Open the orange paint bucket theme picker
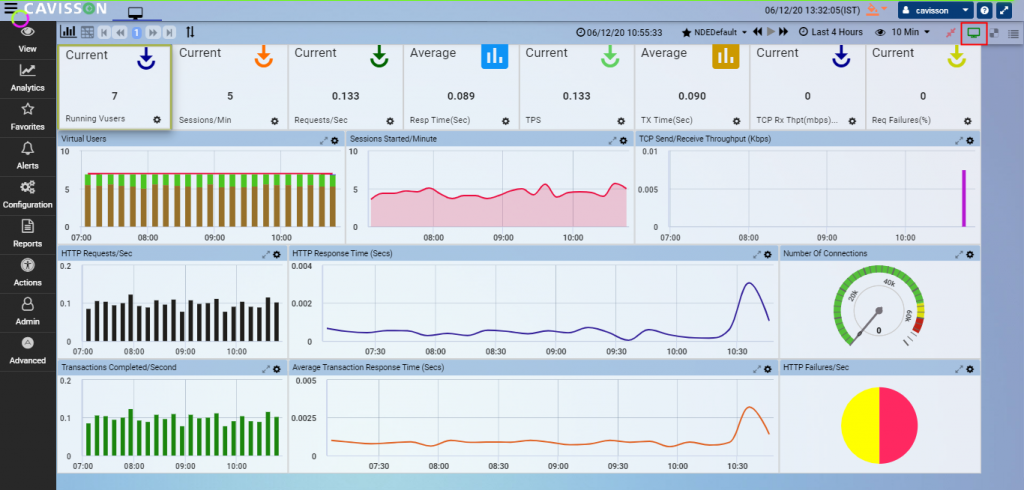Screen dimensions: 1024x490 point(875,10)
